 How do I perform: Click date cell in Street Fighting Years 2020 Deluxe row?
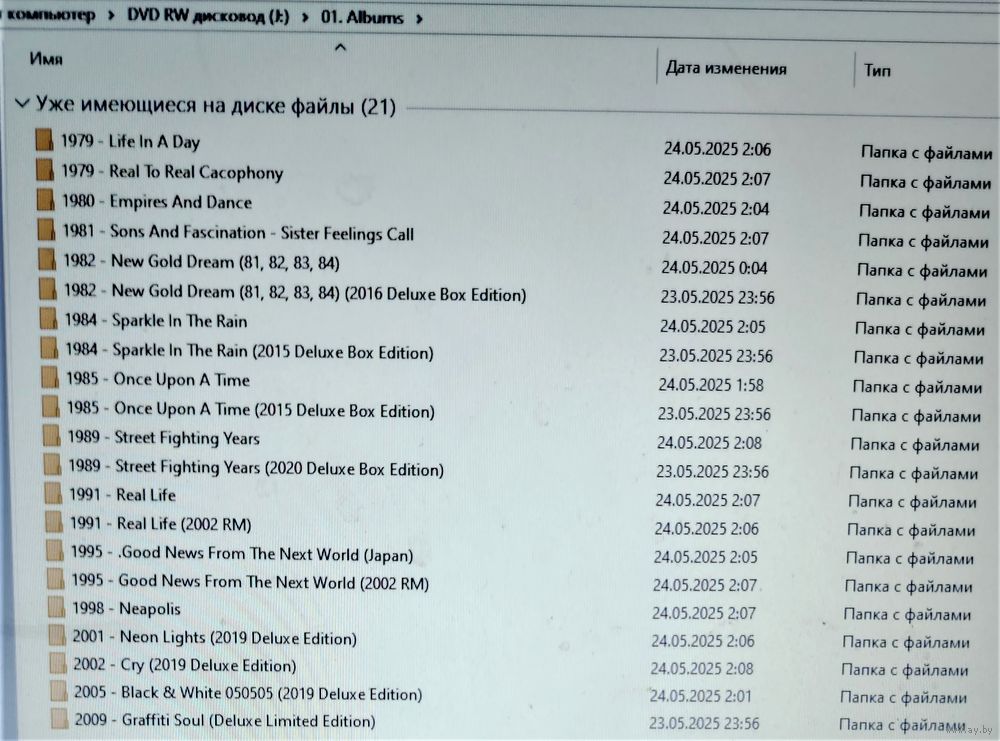click(x=712, y=472)
